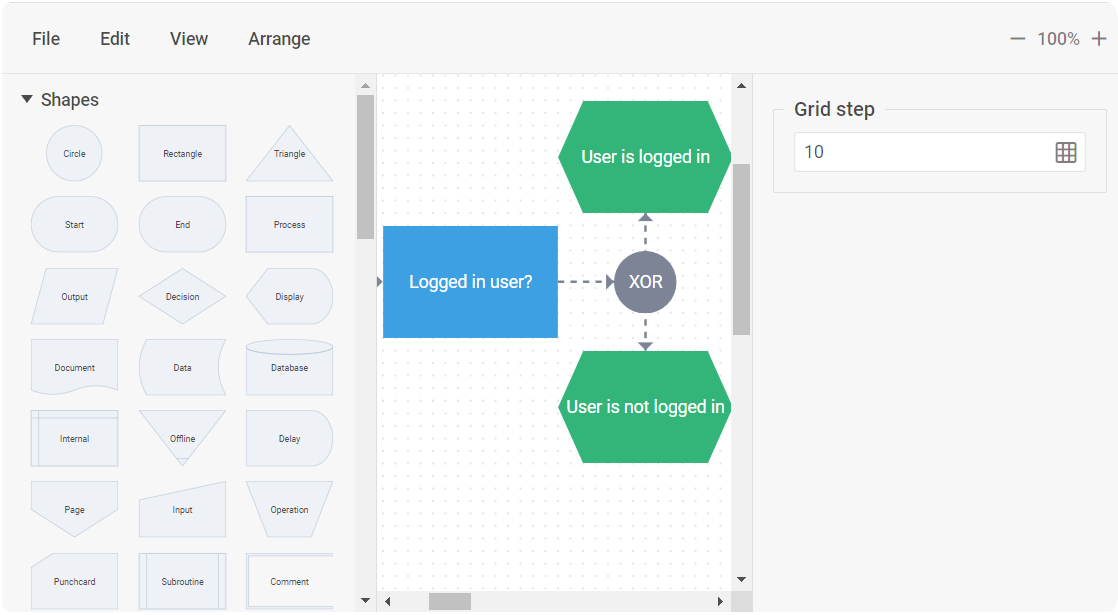Click the Grid step input field
The height and width of the screenshot is (615, 1118).
click(x=940, y=152)
